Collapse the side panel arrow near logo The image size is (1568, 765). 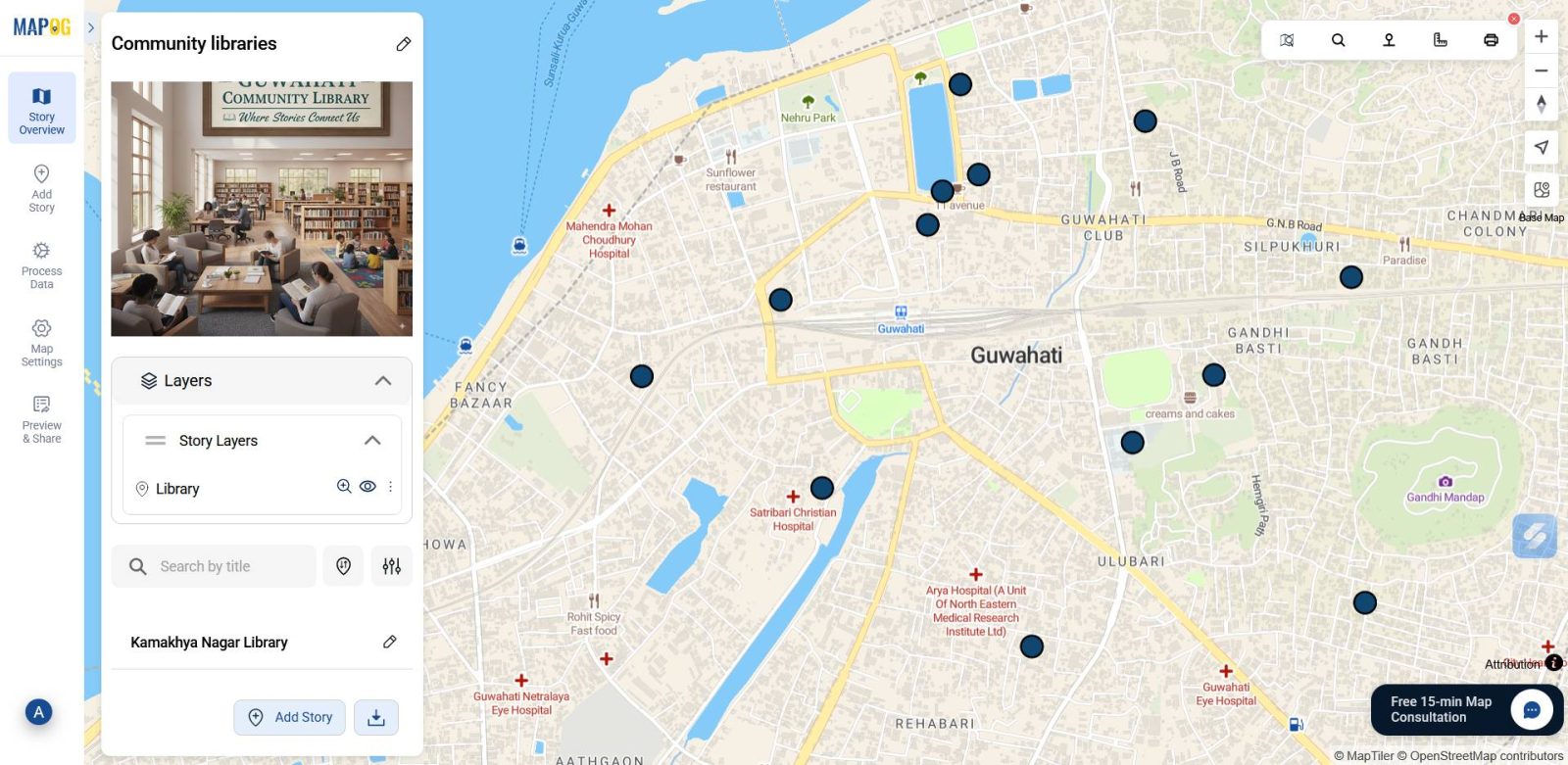(x=91, y=27)
